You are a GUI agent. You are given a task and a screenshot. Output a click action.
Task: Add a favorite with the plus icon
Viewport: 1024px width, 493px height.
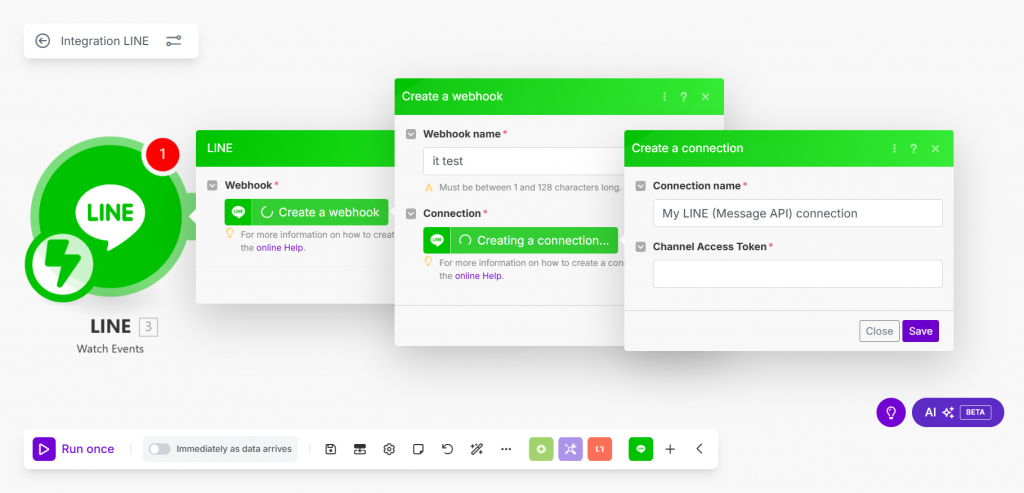click(x=670, y=449)
